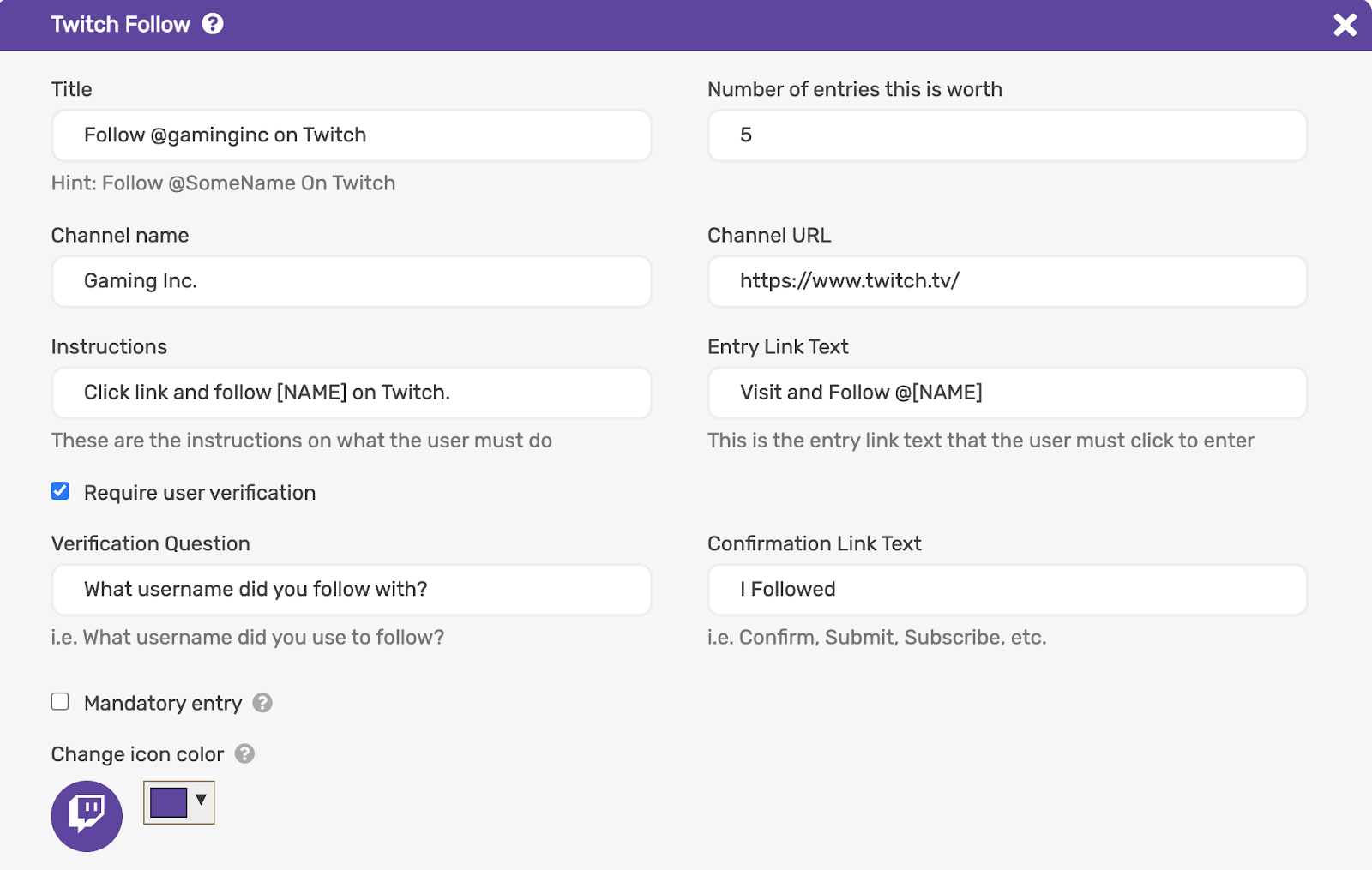
Task: Focus the Confirmation Link Text field
Action: [1007, 590]
